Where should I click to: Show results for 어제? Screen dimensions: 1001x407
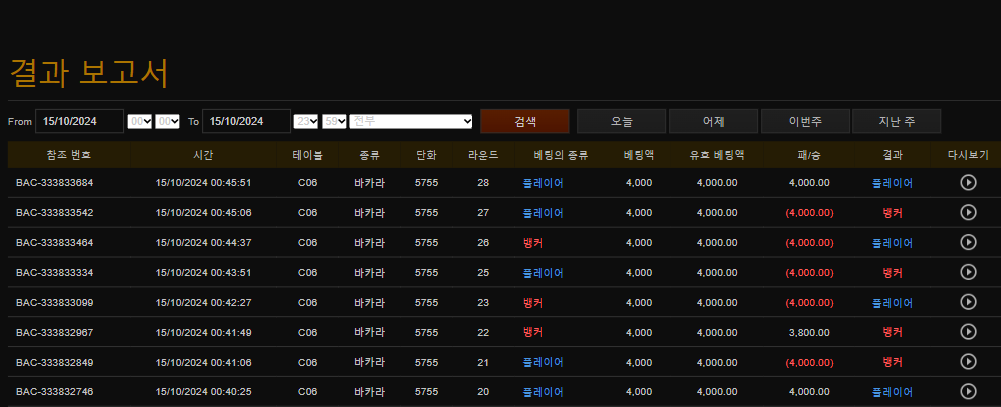coord(713,121)
